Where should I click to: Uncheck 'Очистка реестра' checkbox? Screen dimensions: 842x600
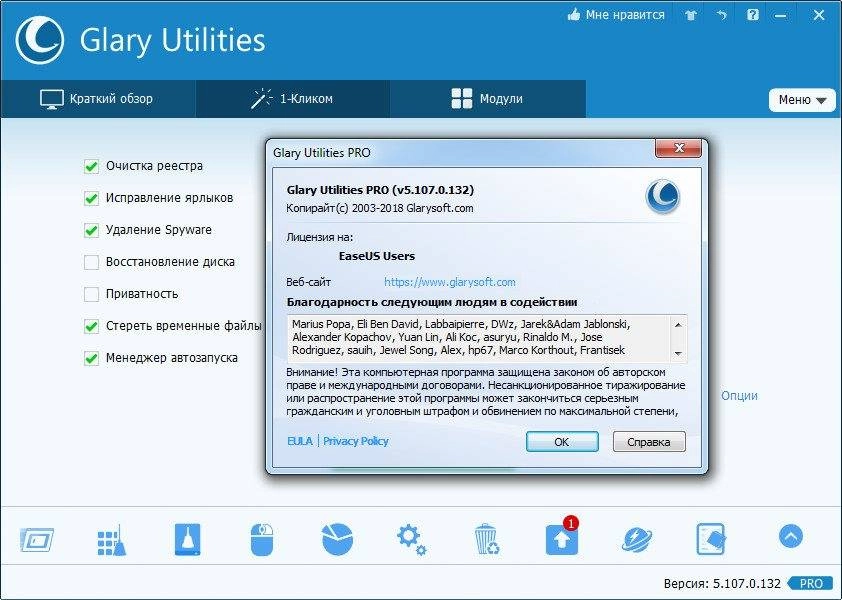coord(91,167)
